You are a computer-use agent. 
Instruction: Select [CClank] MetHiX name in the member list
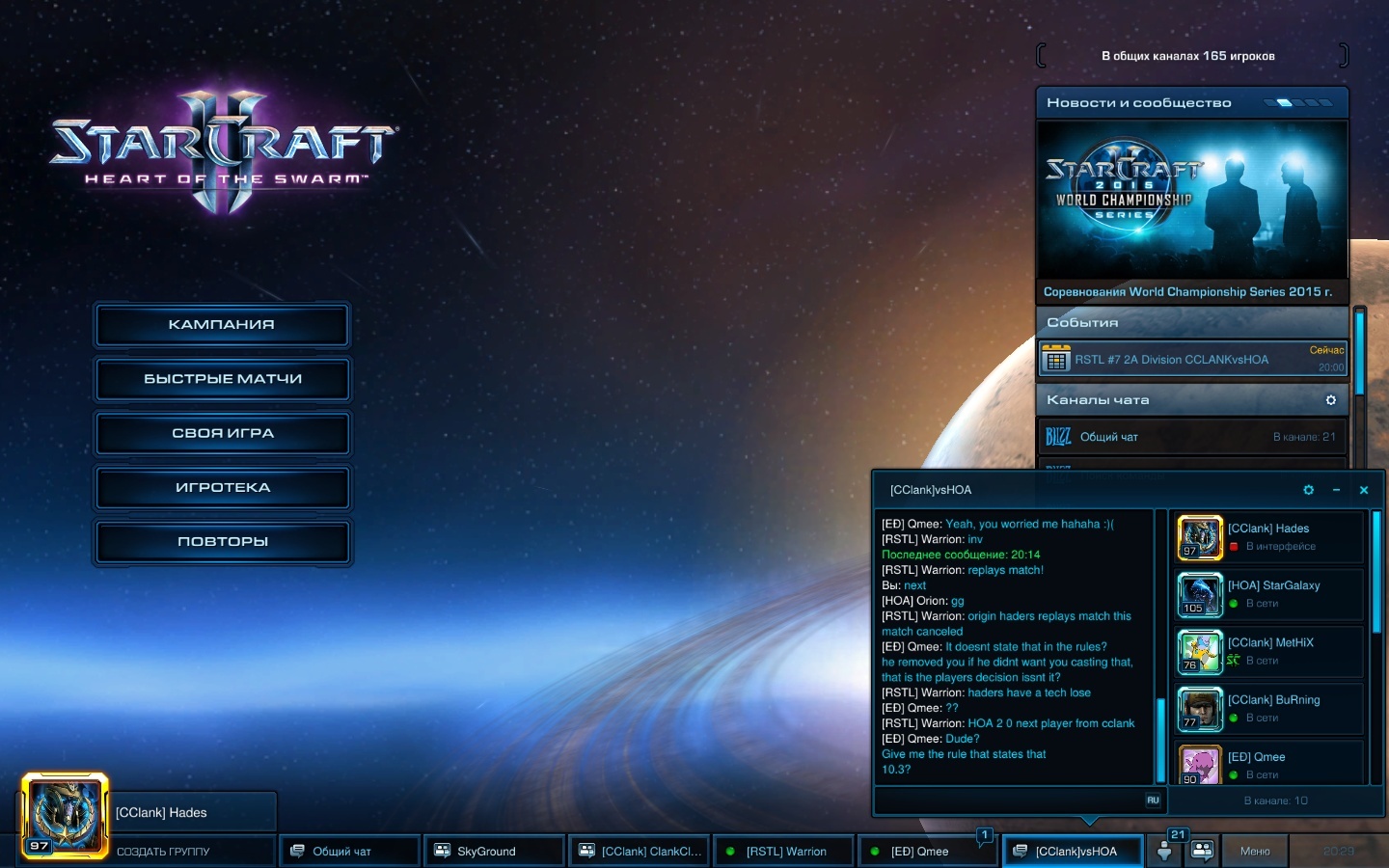(x=1270, y=642)
